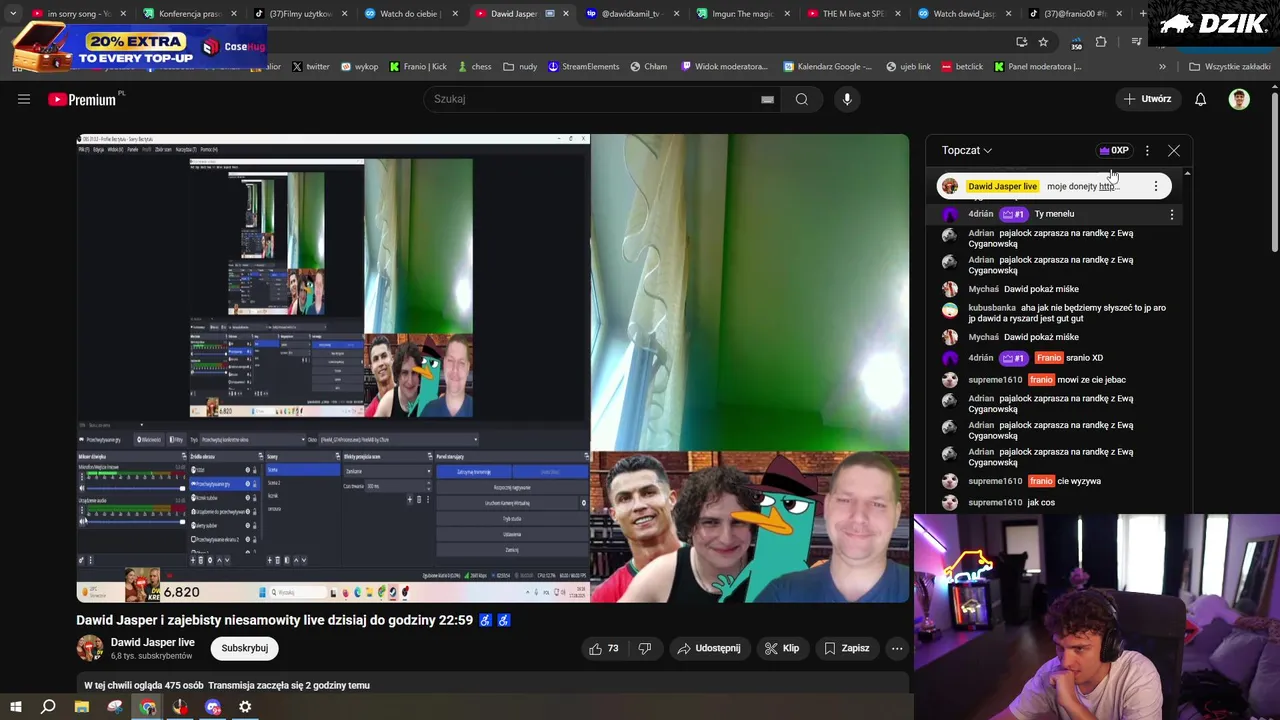
Task: Open betclick bookmark
Action: pyautogui.click(x=962, y=67)
